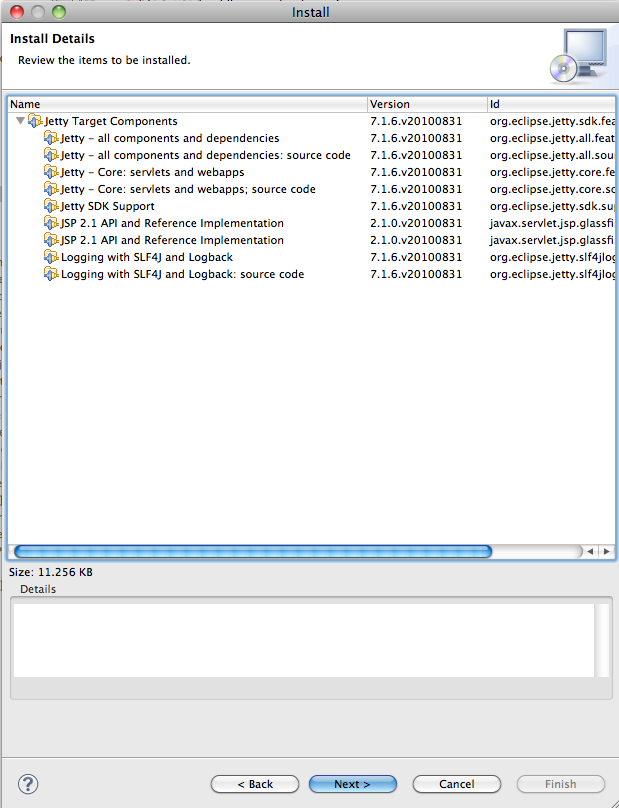Click icon of 'all components and dependencies: source code'

51,155
